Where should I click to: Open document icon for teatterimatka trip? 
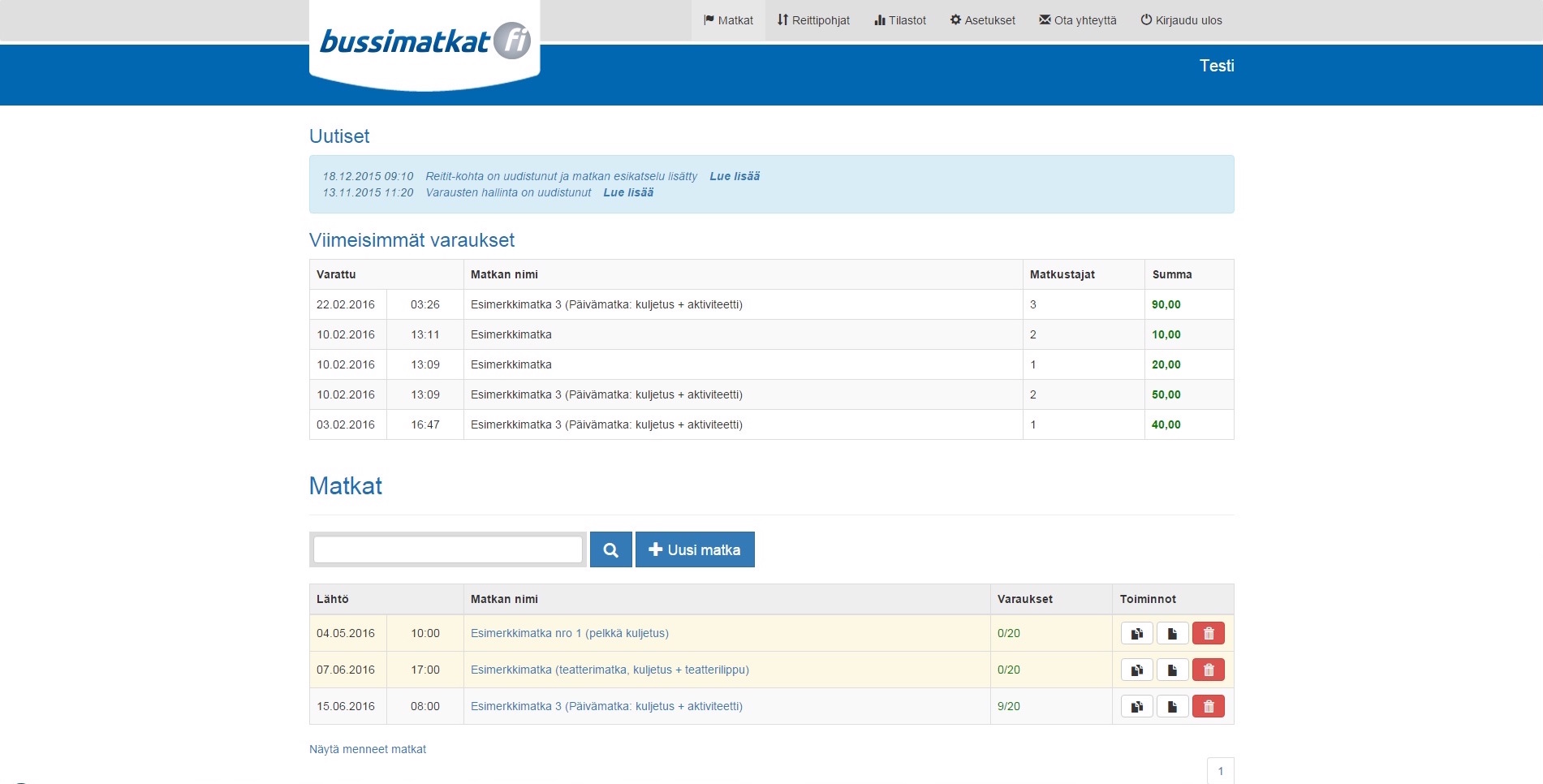[1172, 670]
